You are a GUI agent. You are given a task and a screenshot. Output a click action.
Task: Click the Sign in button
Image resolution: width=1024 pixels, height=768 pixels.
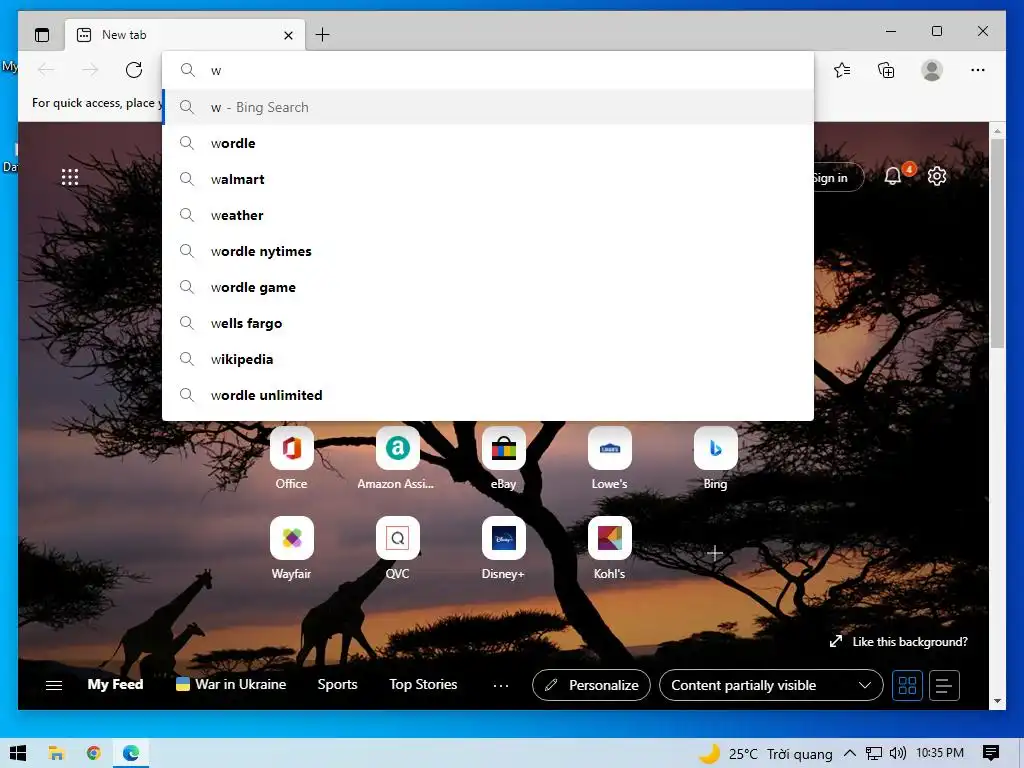[838, 178]
